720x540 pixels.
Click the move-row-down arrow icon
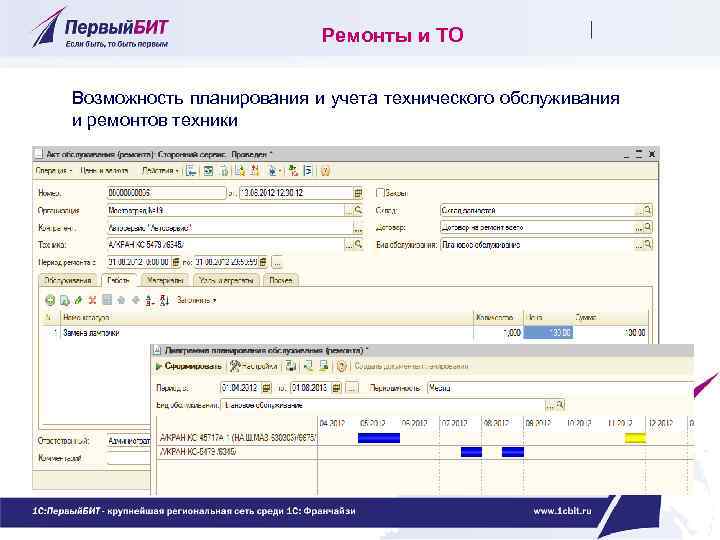135,300
